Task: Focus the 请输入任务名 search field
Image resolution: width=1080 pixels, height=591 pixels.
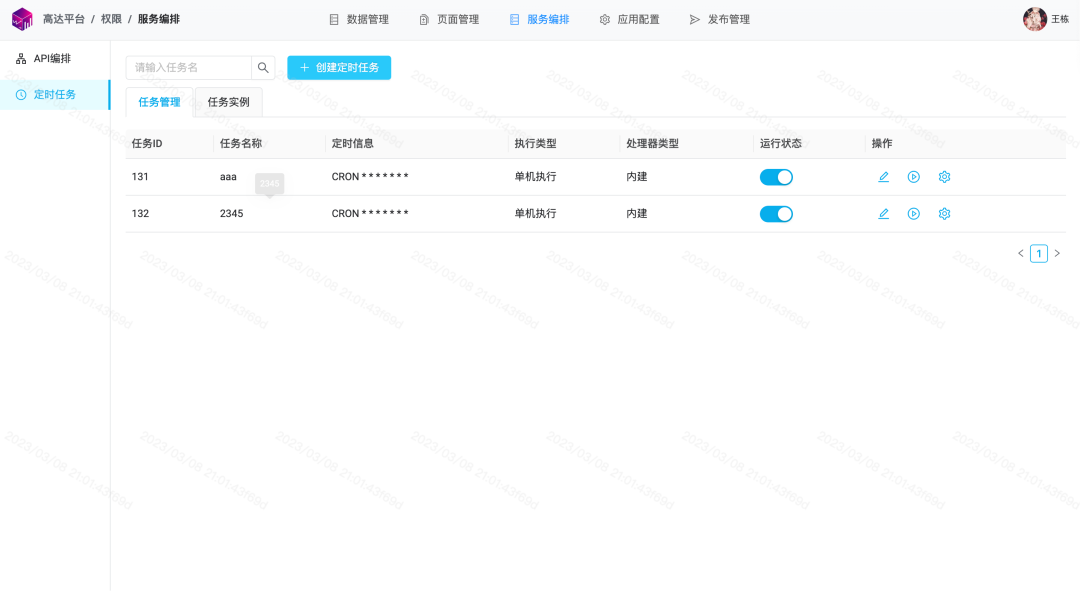Action: (x=189, y=68)
